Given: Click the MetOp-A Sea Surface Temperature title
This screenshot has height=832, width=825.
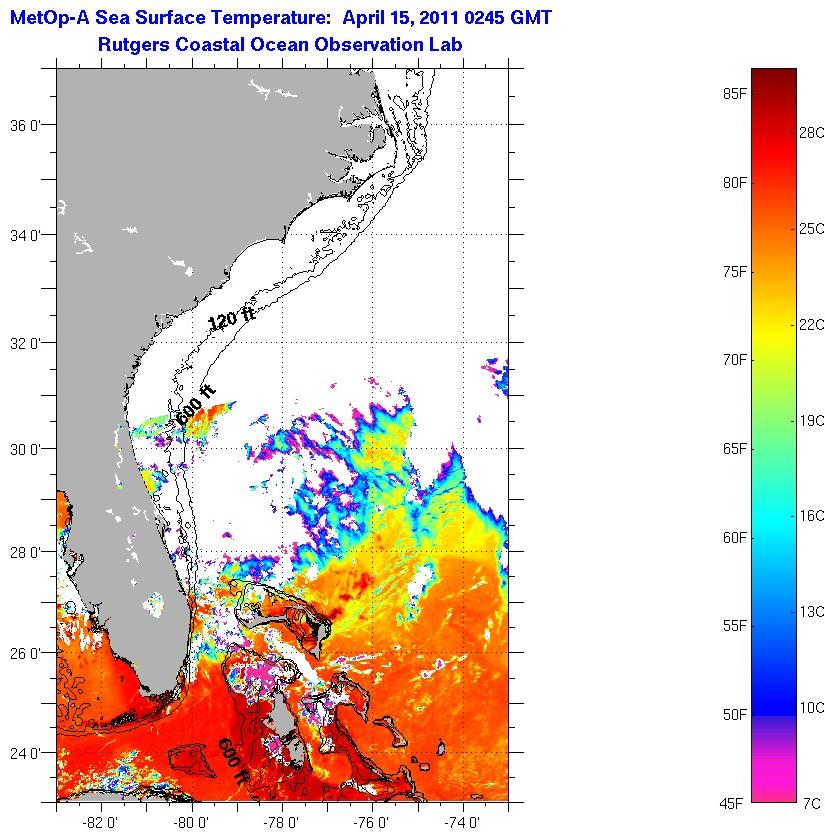Looking at the screenshot, I should [x=281, y=18].
